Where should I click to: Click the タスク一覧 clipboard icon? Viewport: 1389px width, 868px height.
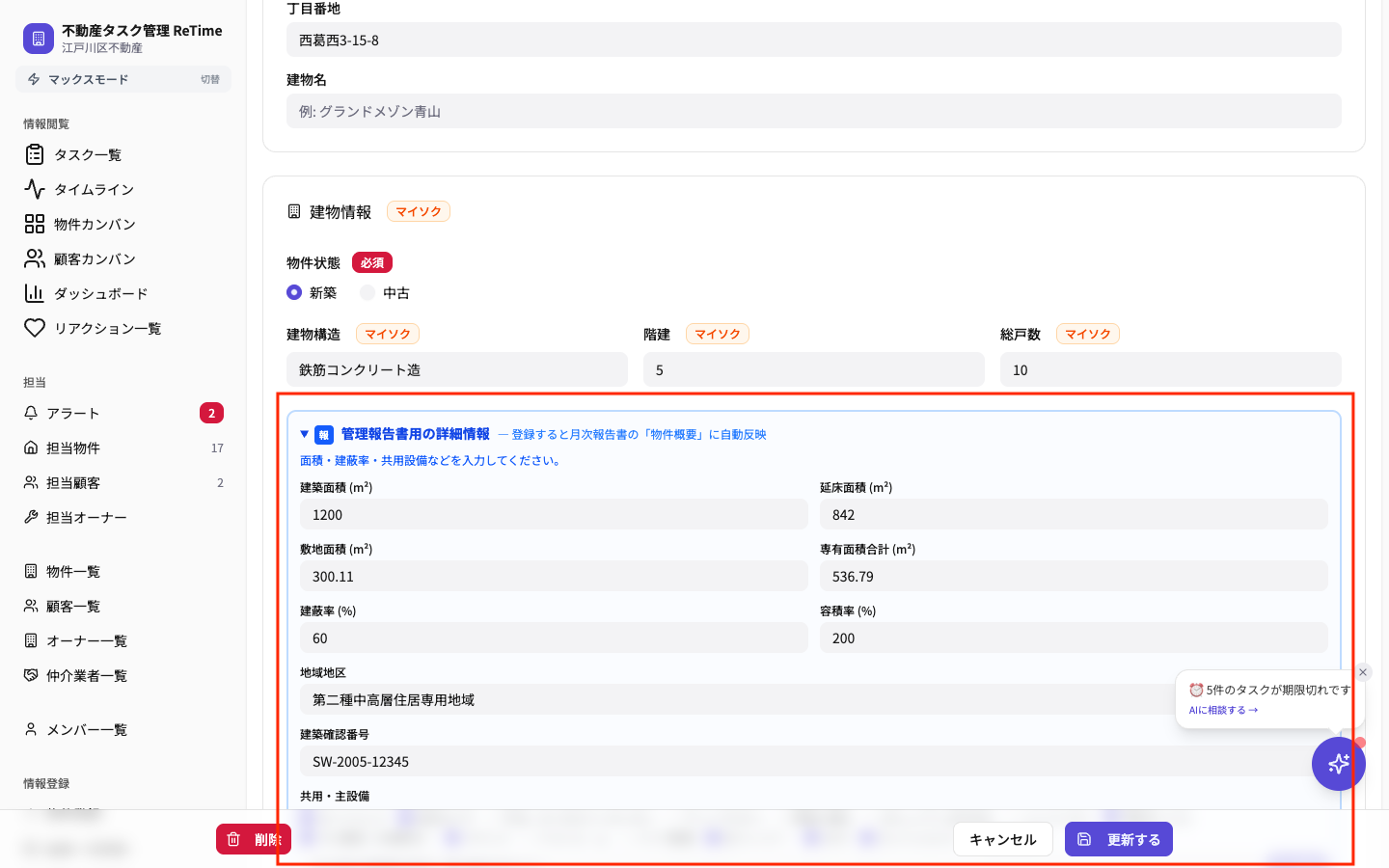tap(35, 154)
